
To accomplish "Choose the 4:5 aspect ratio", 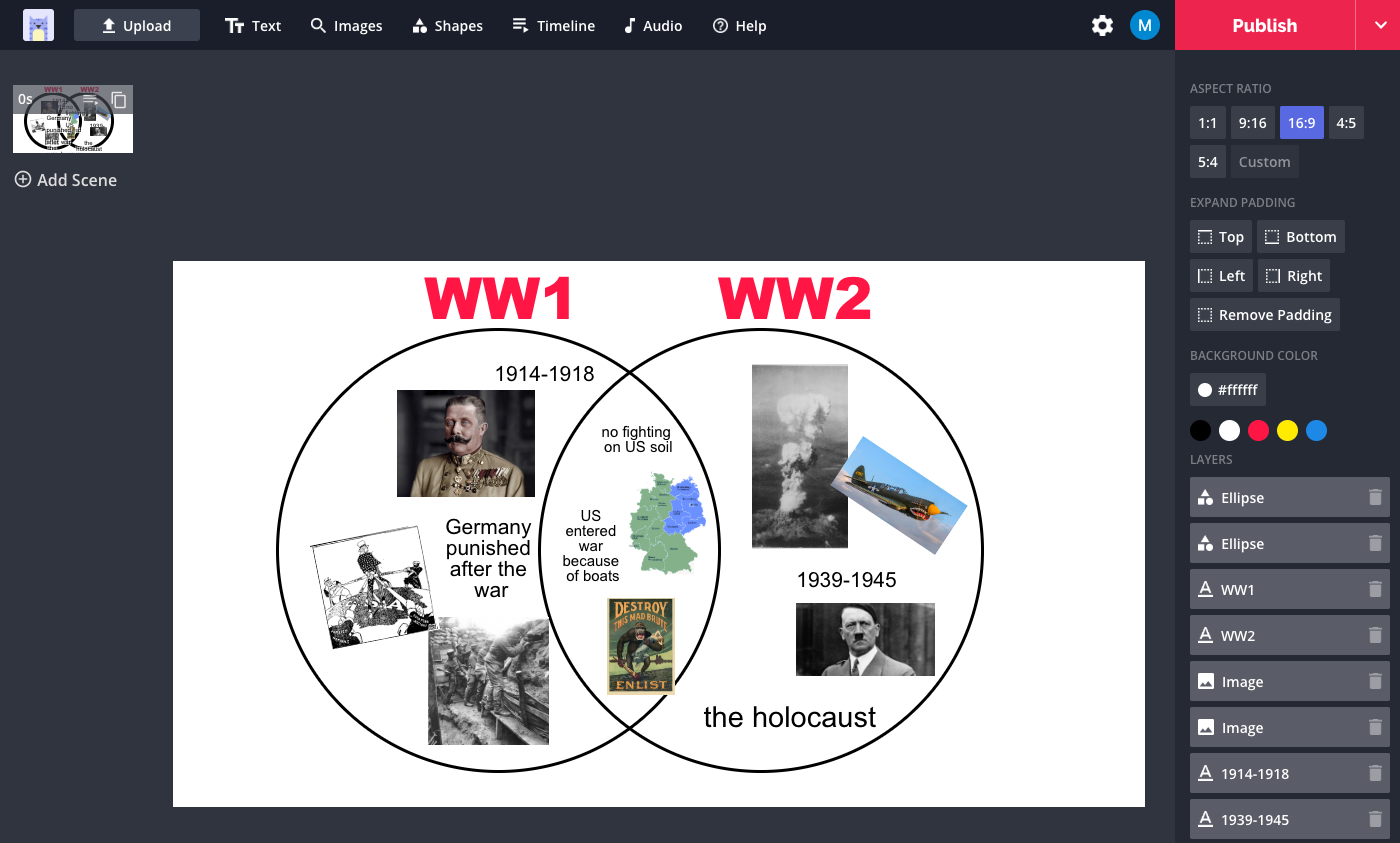I will [1346, 123].
